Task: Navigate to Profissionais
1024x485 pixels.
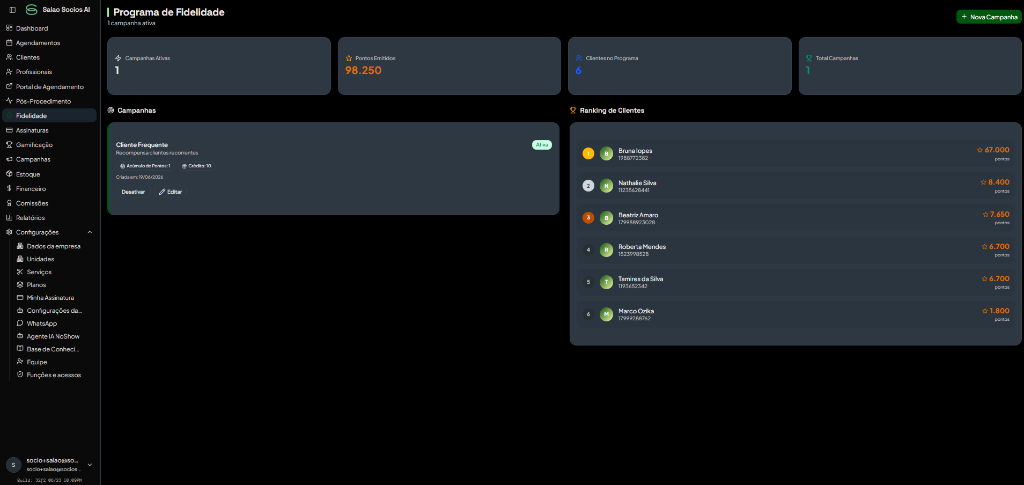Action: click(x=50, y=72)
